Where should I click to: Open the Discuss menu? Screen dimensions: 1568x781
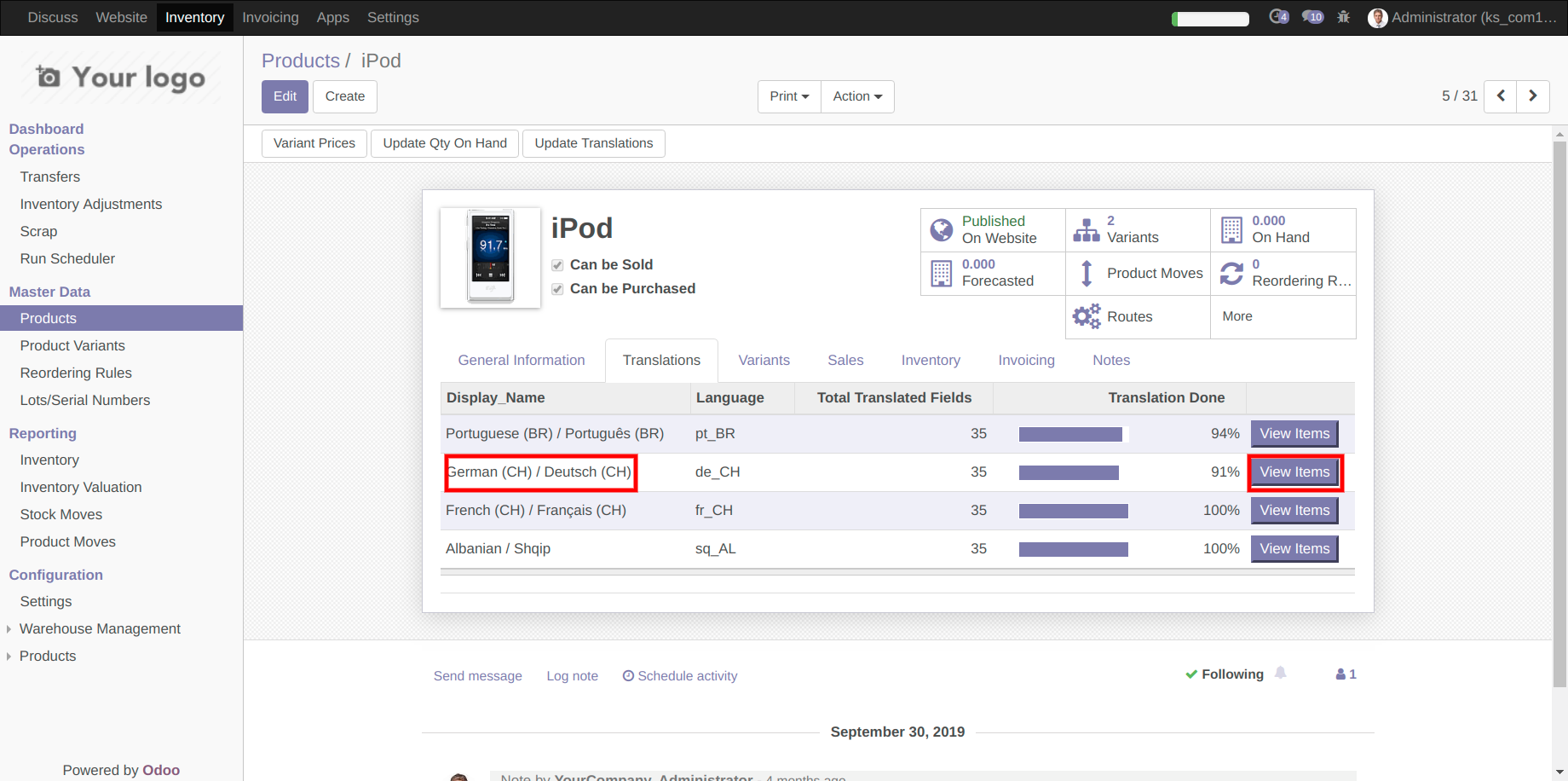(53, 17)
